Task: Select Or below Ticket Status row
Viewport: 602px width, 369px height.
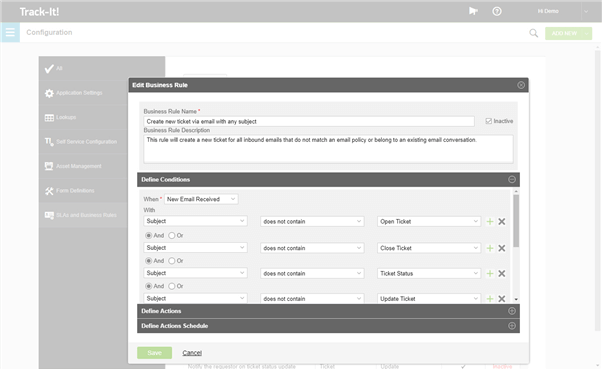Action: pyautogui.click(x=172, y=286)
